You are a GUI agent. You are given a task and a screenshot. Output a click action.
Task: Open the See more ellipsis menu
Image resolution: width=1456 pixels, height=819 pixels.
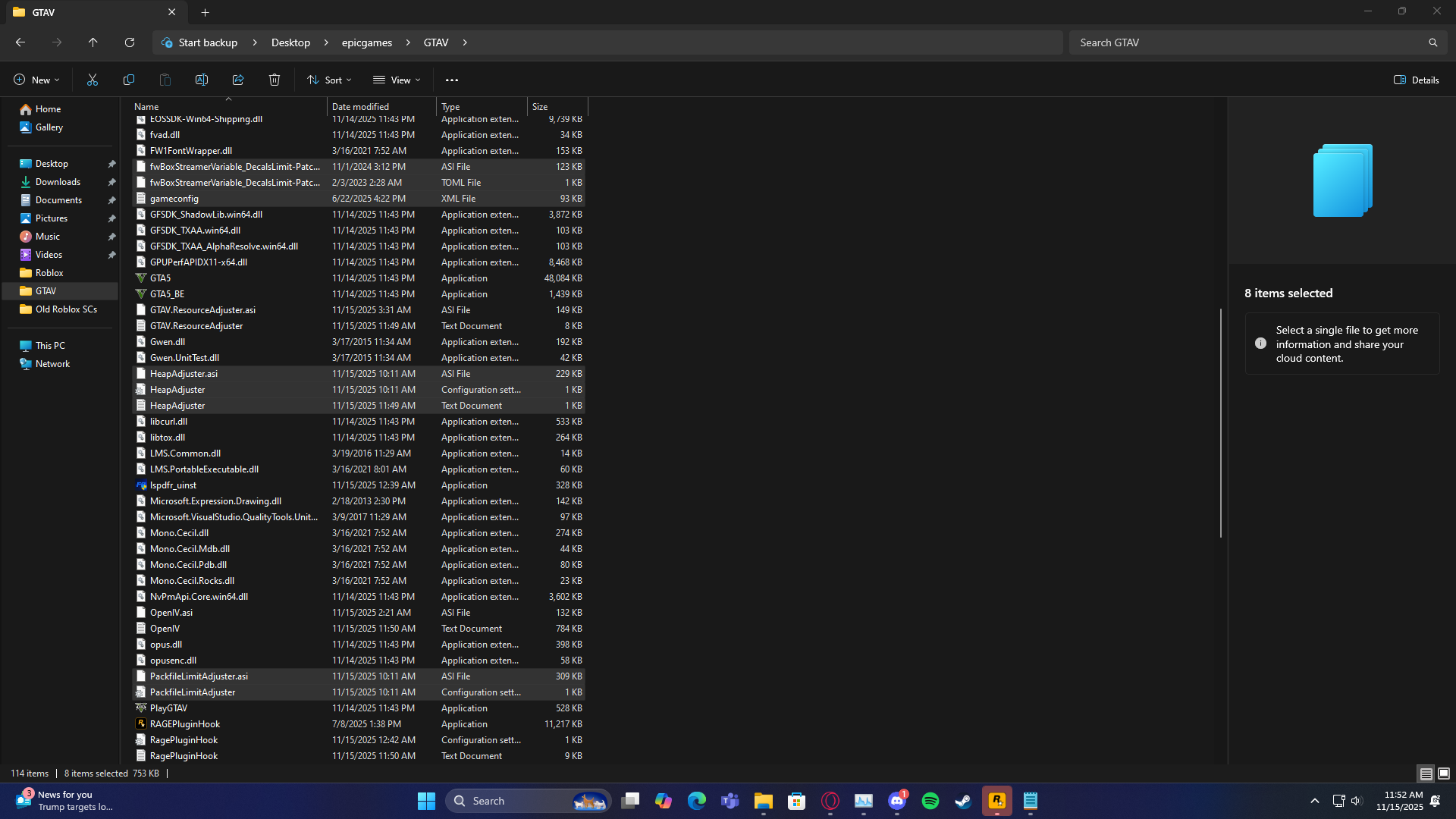tap(452, 80)
